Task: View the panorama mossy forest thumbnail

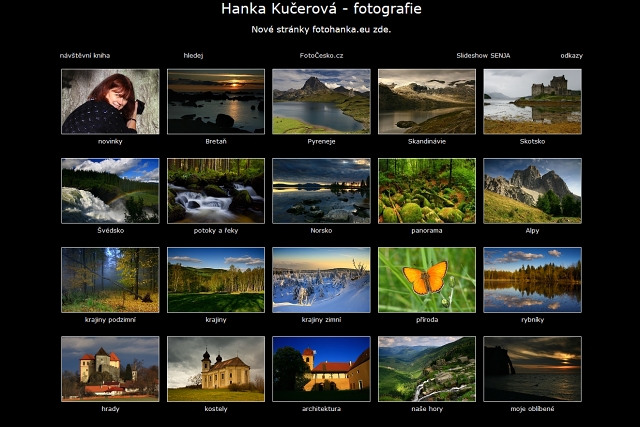Action: [427, 191]
